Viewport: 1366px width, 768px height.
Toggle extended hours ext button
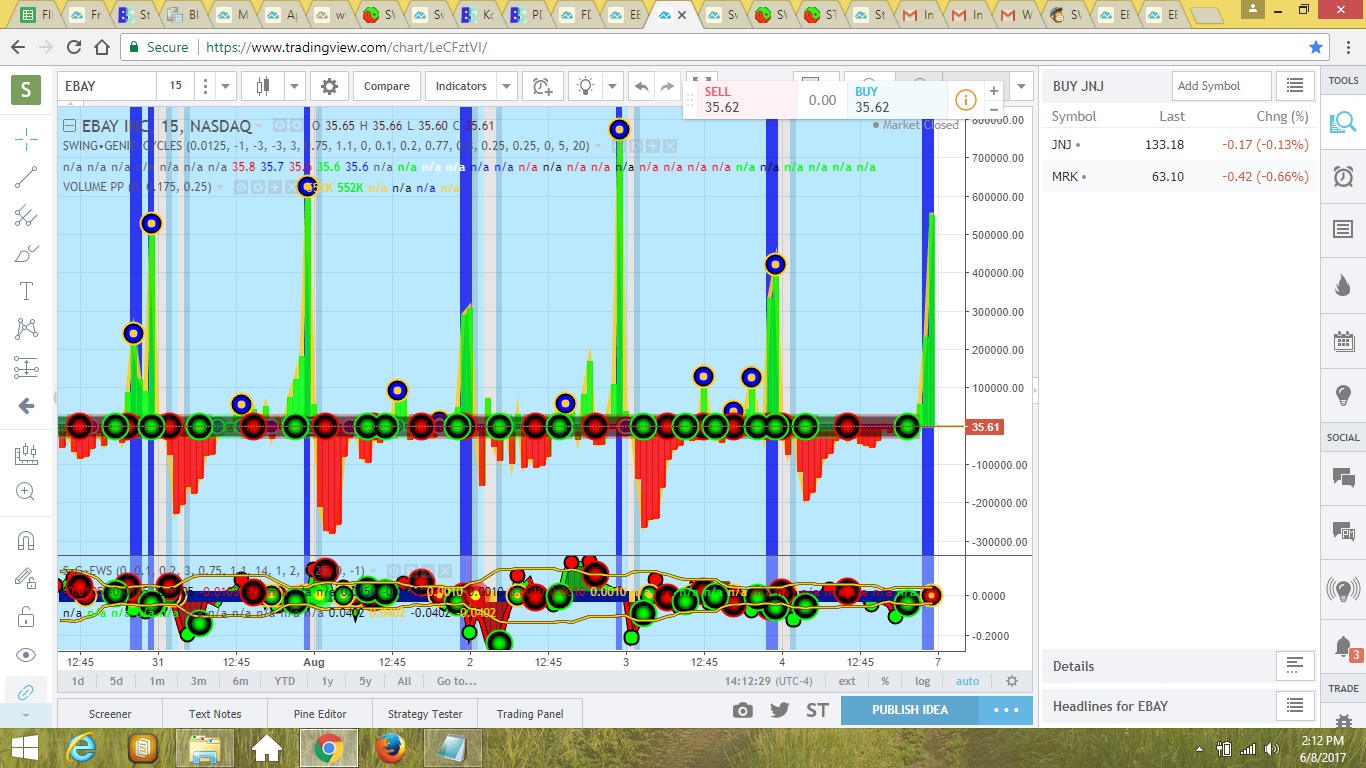point(847,681)
